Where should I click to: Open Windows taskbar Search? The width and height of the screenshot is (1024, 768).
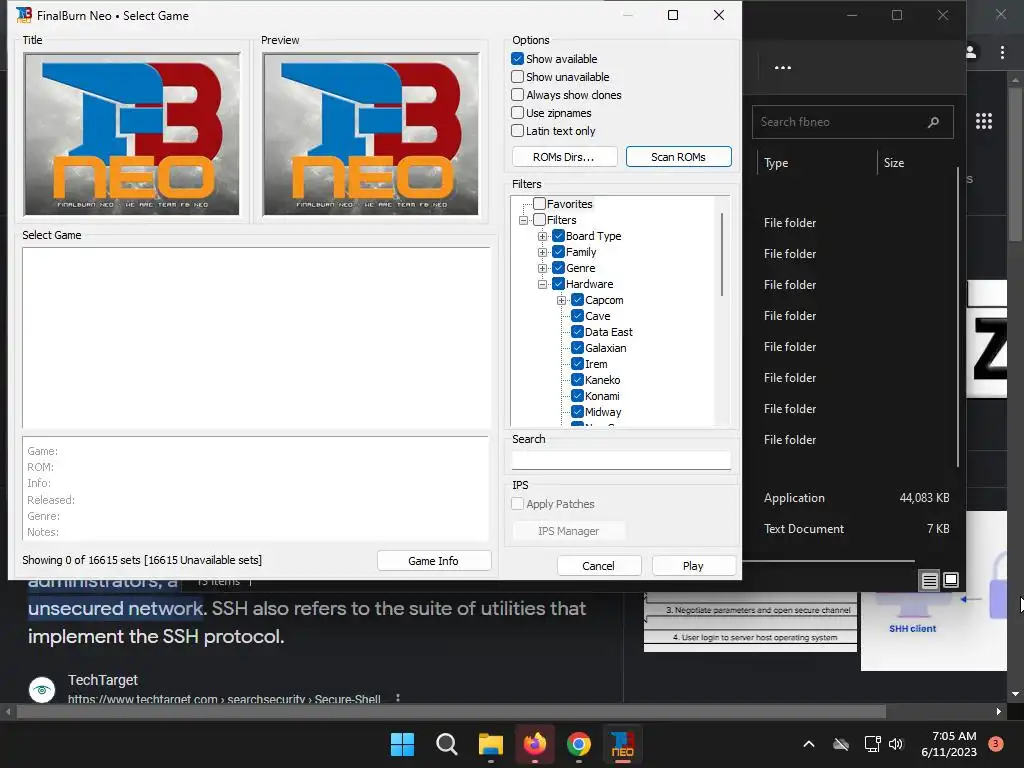(x=447, y=744)
